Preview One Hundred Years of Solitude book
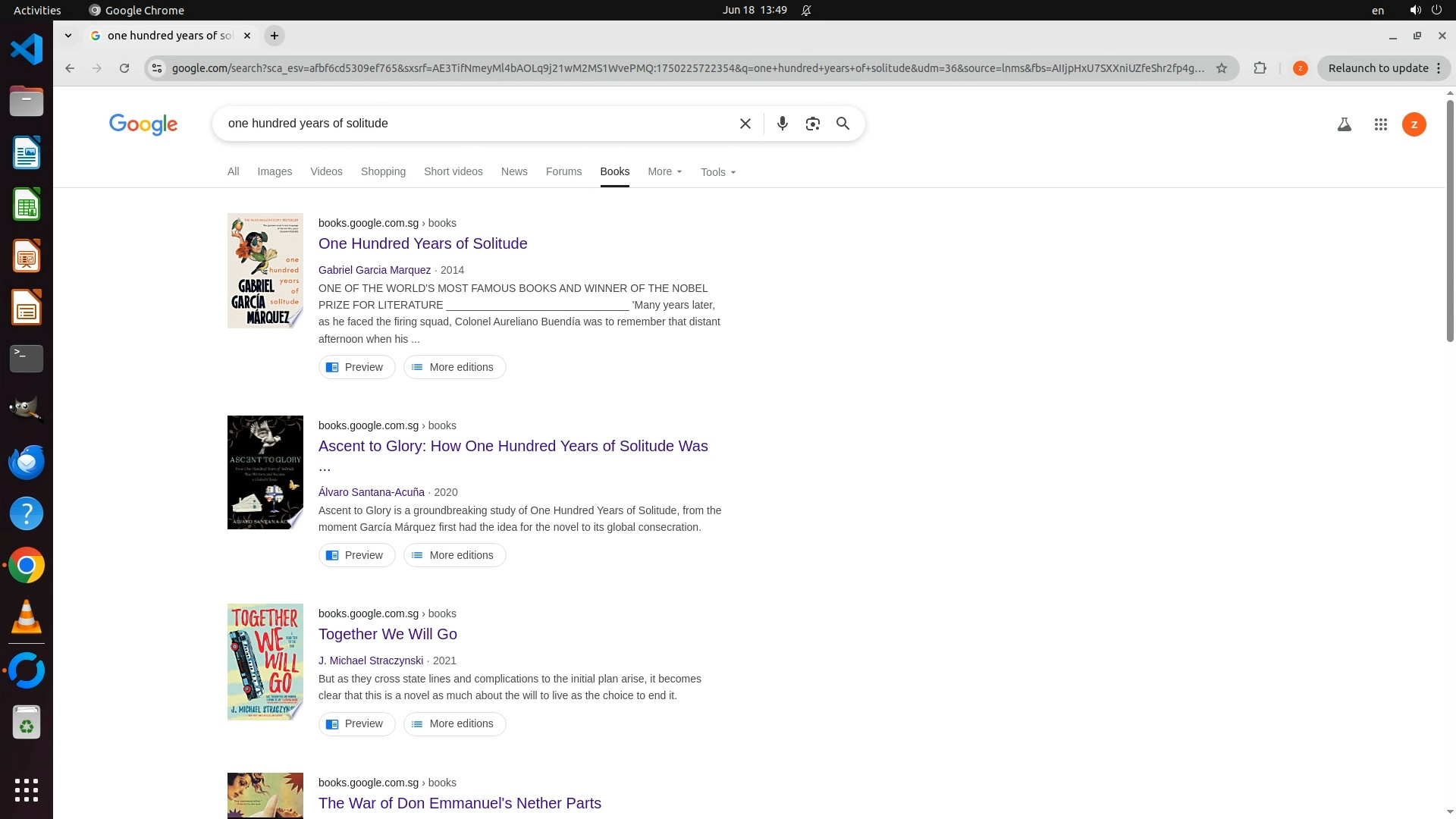 [x=356, y=367]
